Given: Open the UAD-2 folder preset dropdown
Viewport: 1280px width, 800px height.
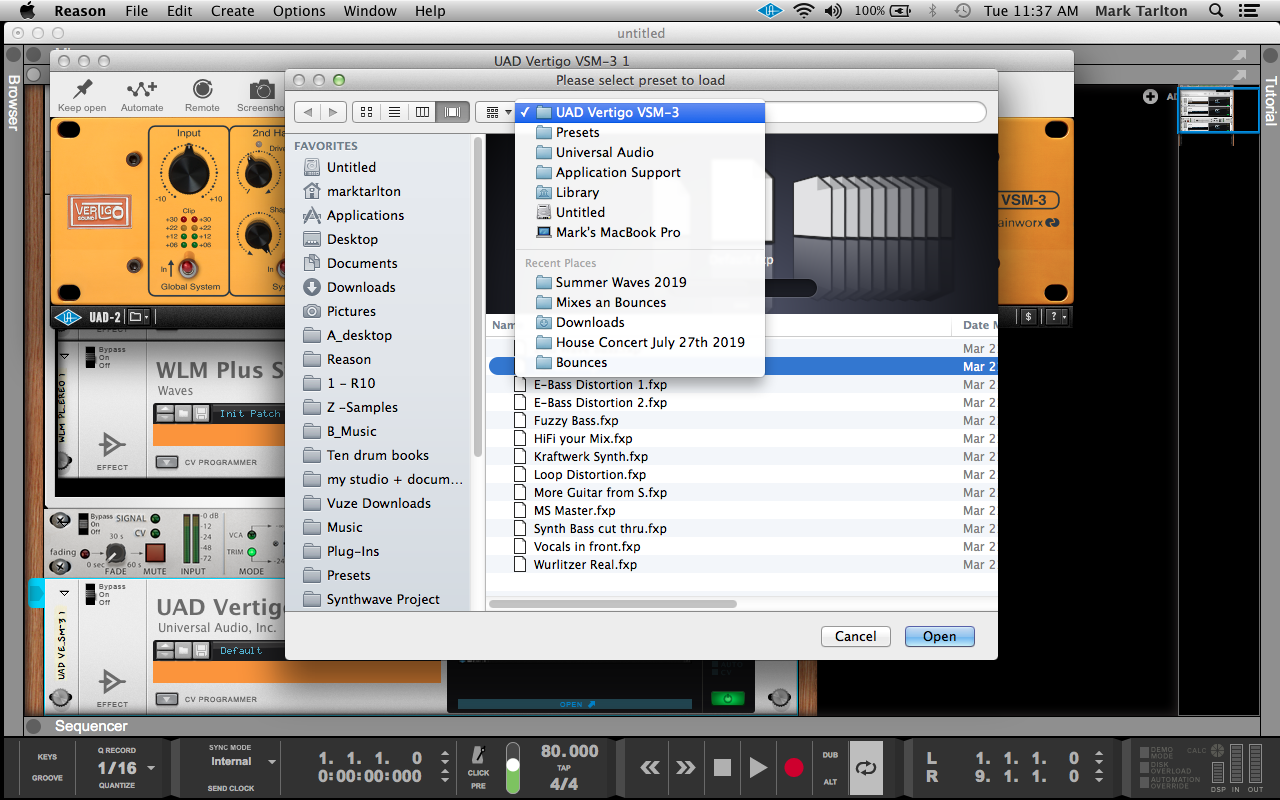Looking at the screenshot, I should pos(139,317).
